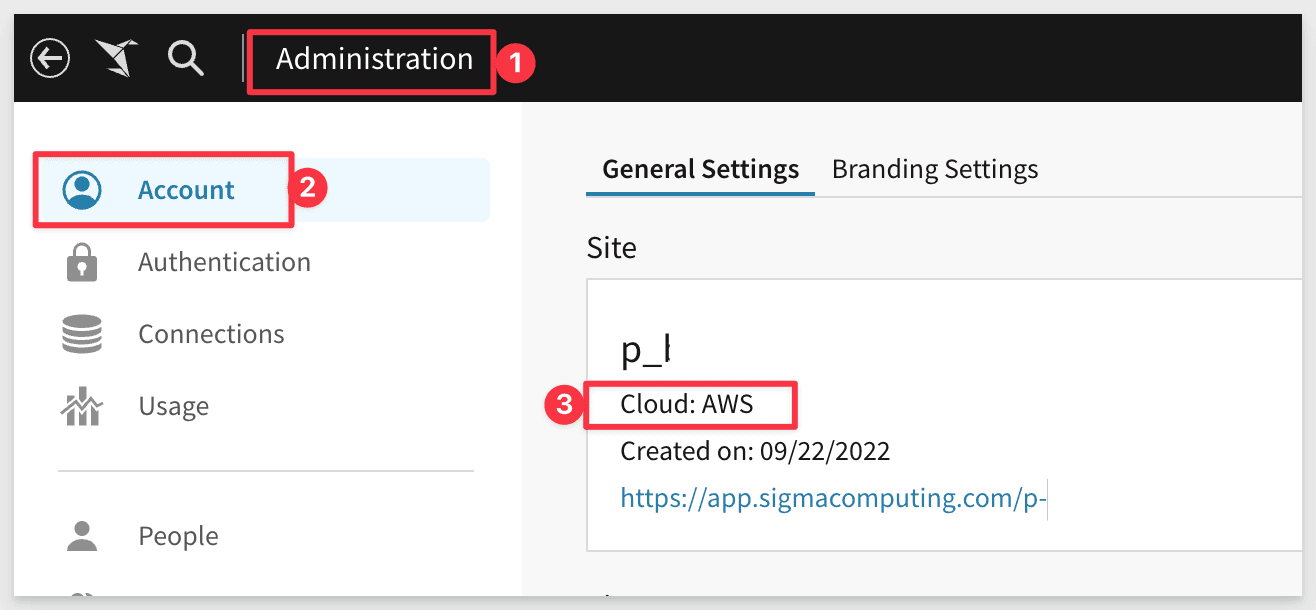
Task: Open search using the magnifying glass icon
Action: [x=186, y=58]
